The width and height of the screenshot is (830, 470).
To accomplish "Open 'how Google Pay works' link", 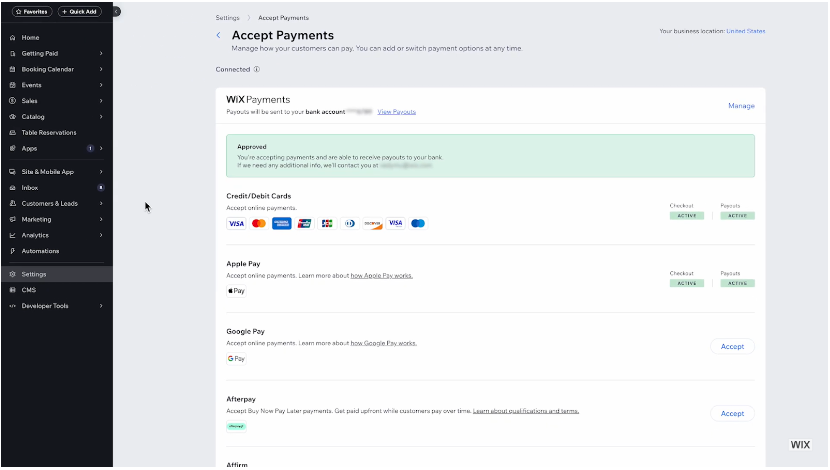I will coord(384,344).
